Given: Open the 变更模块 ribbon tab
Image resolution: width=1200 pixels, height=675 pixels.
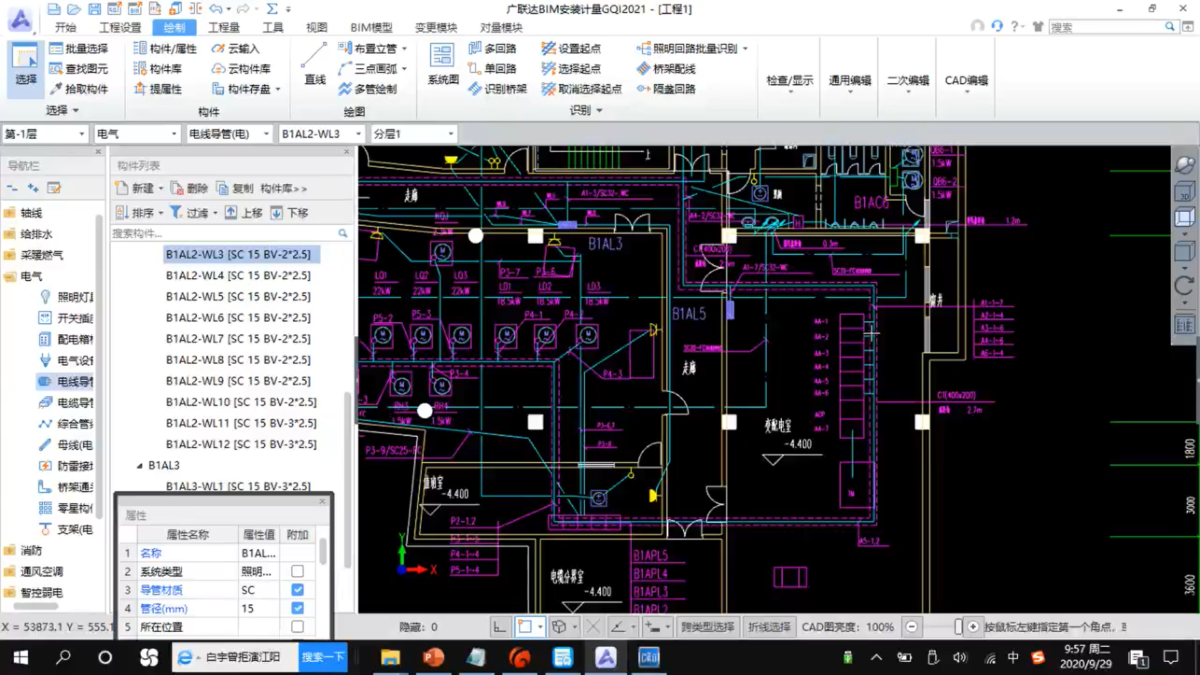Looking at the screenshot, I should 436,28.
